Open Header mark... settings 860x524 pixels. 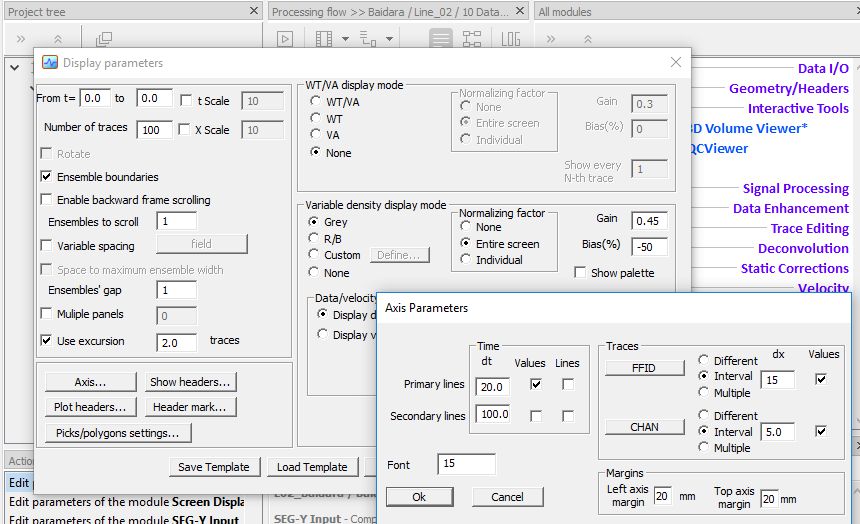point(190,407)
